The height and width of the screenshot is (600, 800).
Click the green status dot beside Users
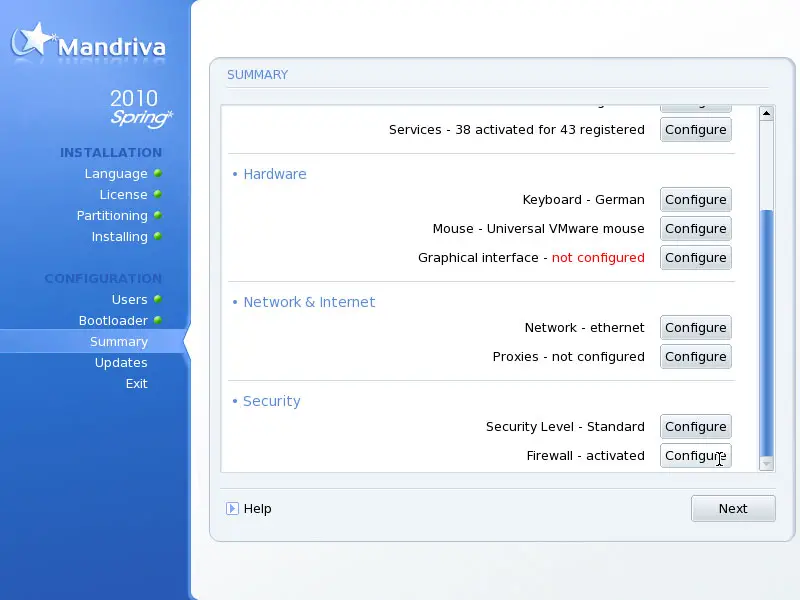click(x=158, y=299)
